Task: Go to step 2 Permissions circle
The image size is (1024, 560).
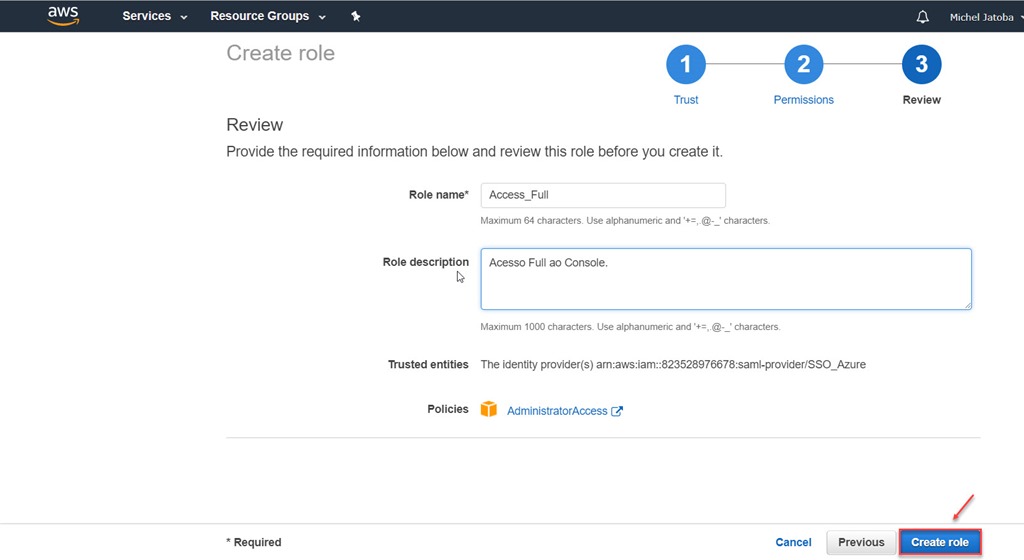Action: coord(803,64)
